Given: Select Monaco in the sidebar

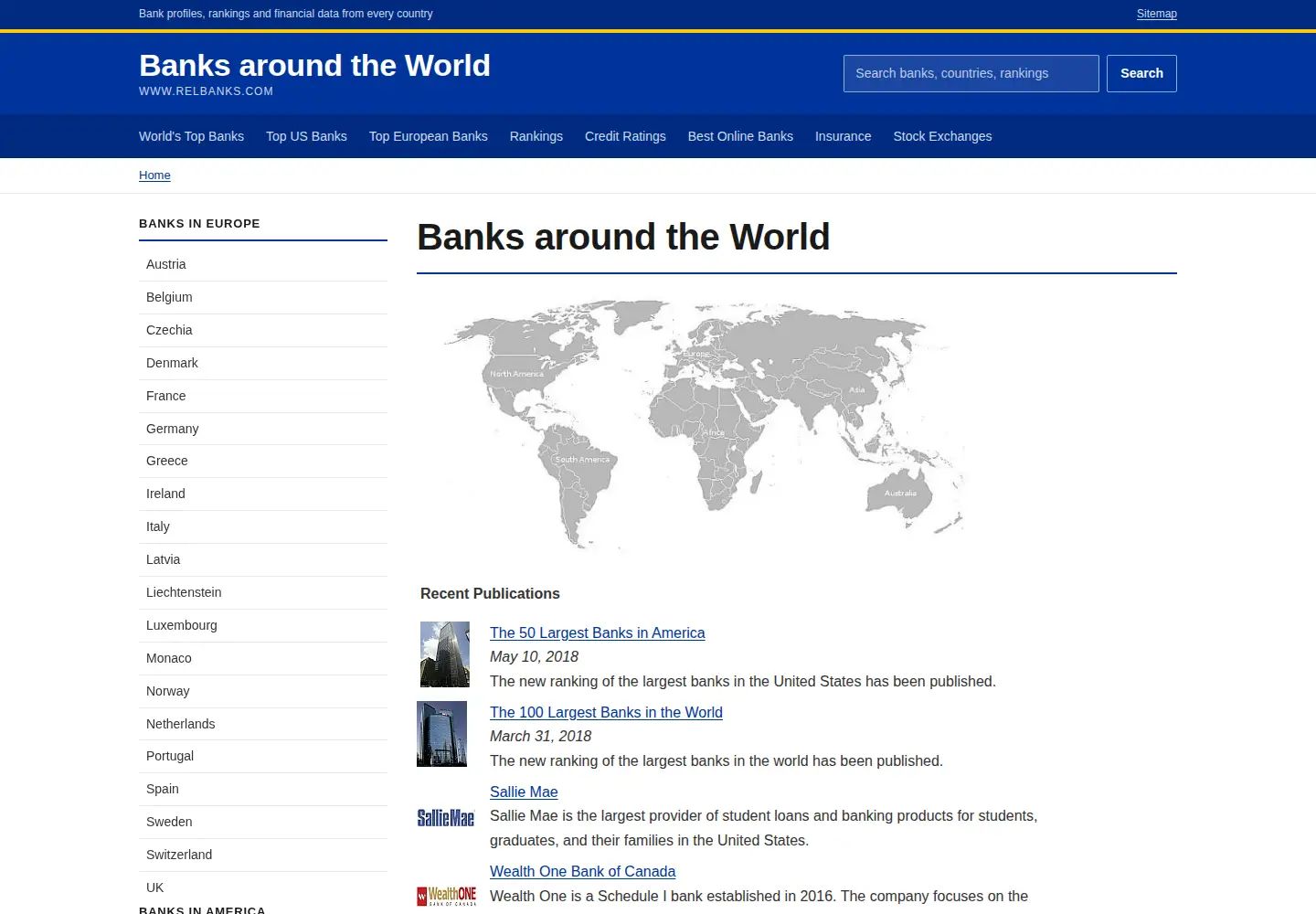Looking at the screenshot, I should coord(263,658).
